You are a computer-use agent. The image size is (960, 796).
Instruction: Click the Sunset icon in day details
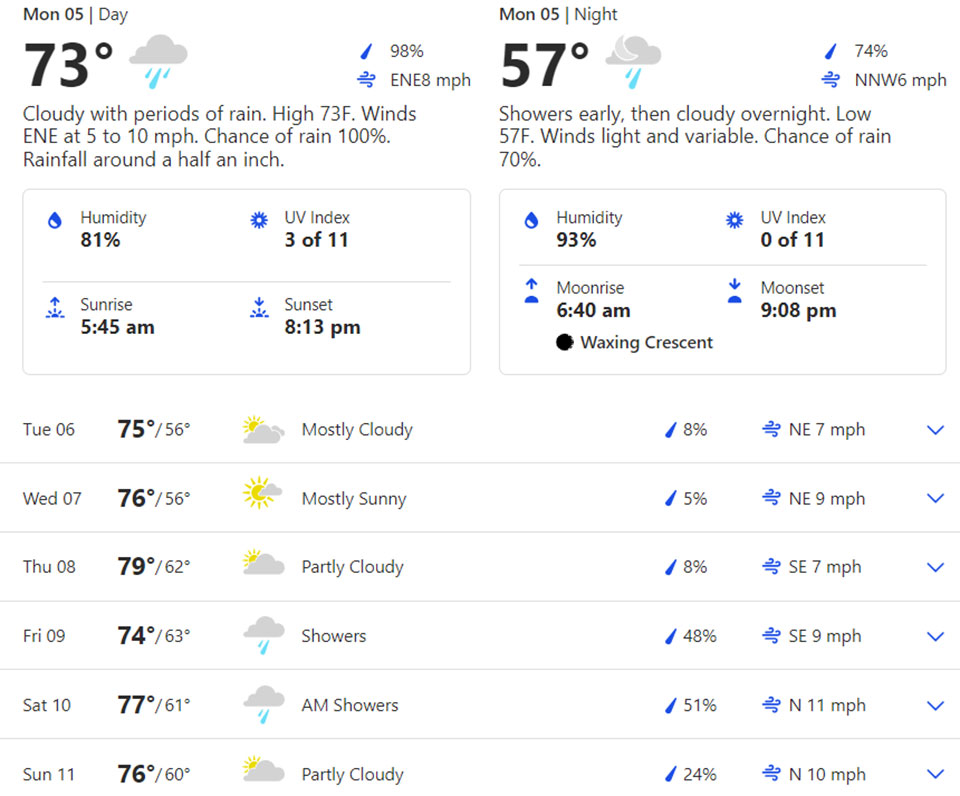(260, 309)
